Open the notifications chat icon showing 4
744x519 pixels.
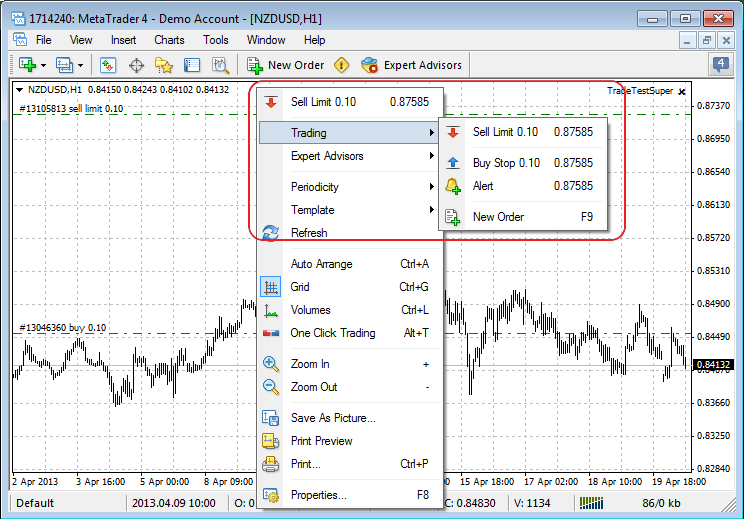pyautogui.click(x=720, y=64)
